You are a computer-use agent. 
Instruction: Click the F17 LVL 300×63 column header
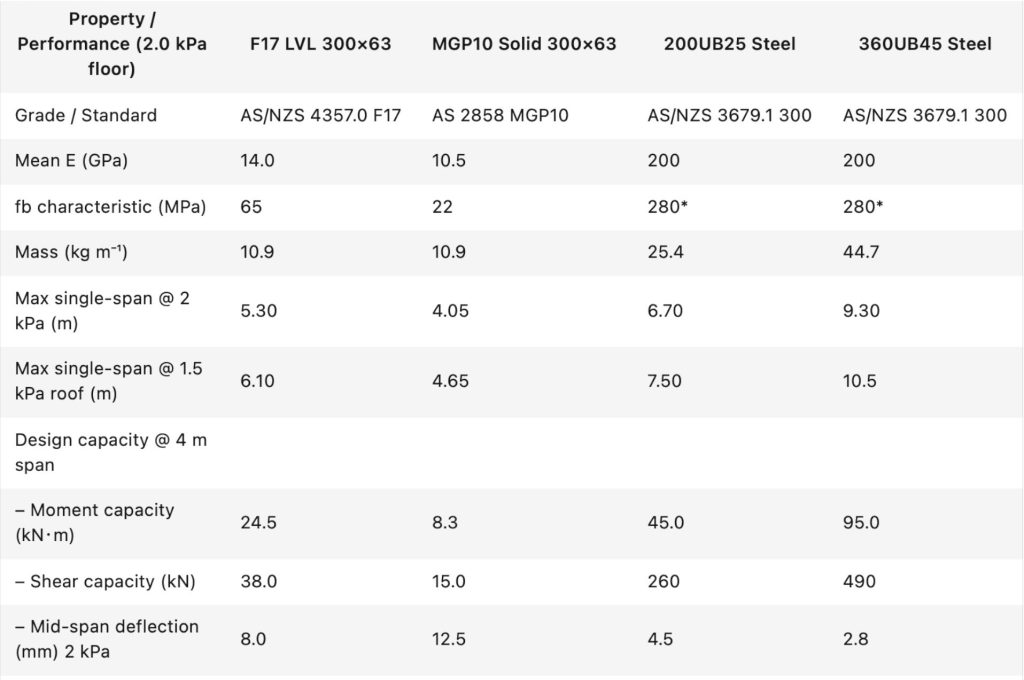click(x=320, y=44)
